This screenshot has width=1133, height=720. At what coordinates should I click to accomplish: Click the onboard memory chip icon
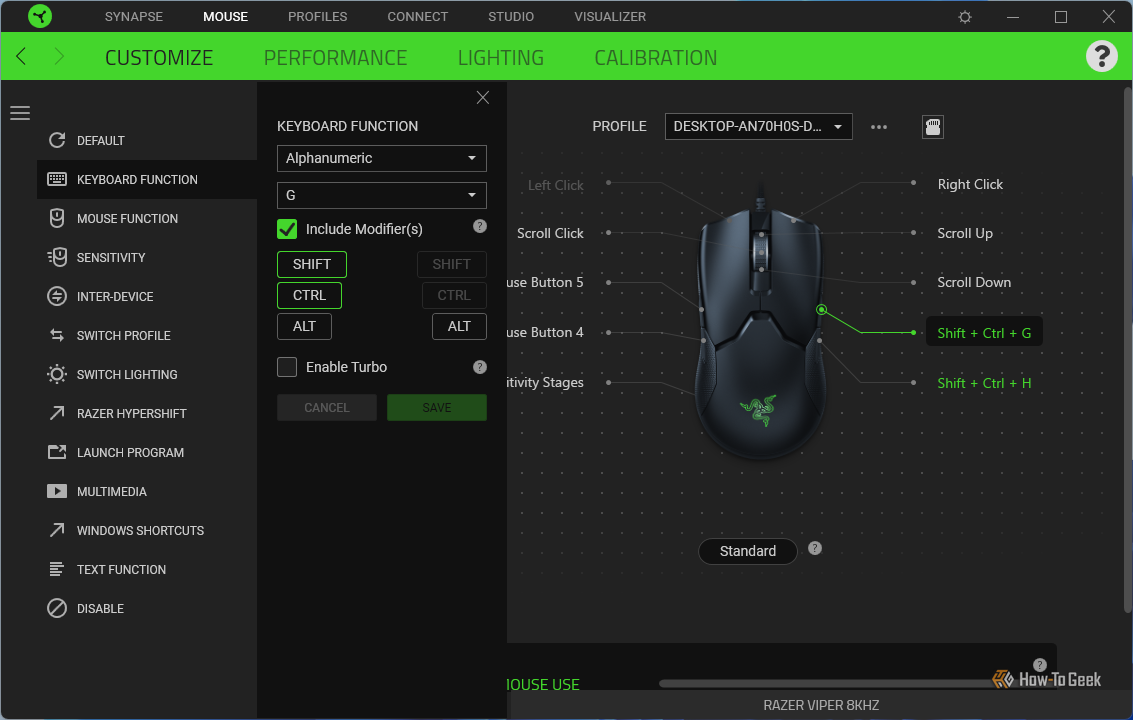933,127
